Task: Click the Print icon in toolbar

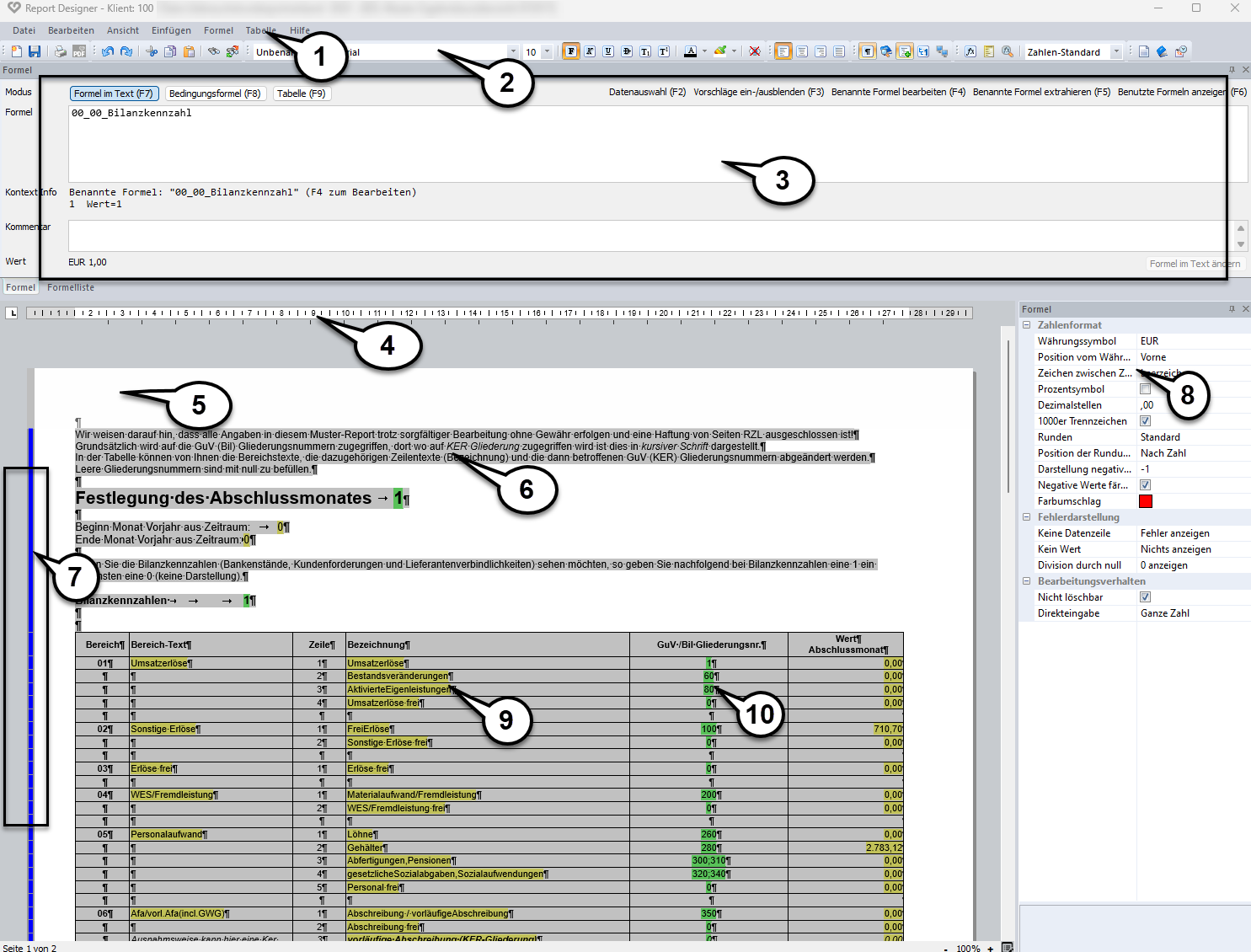Action: (61, 51)
